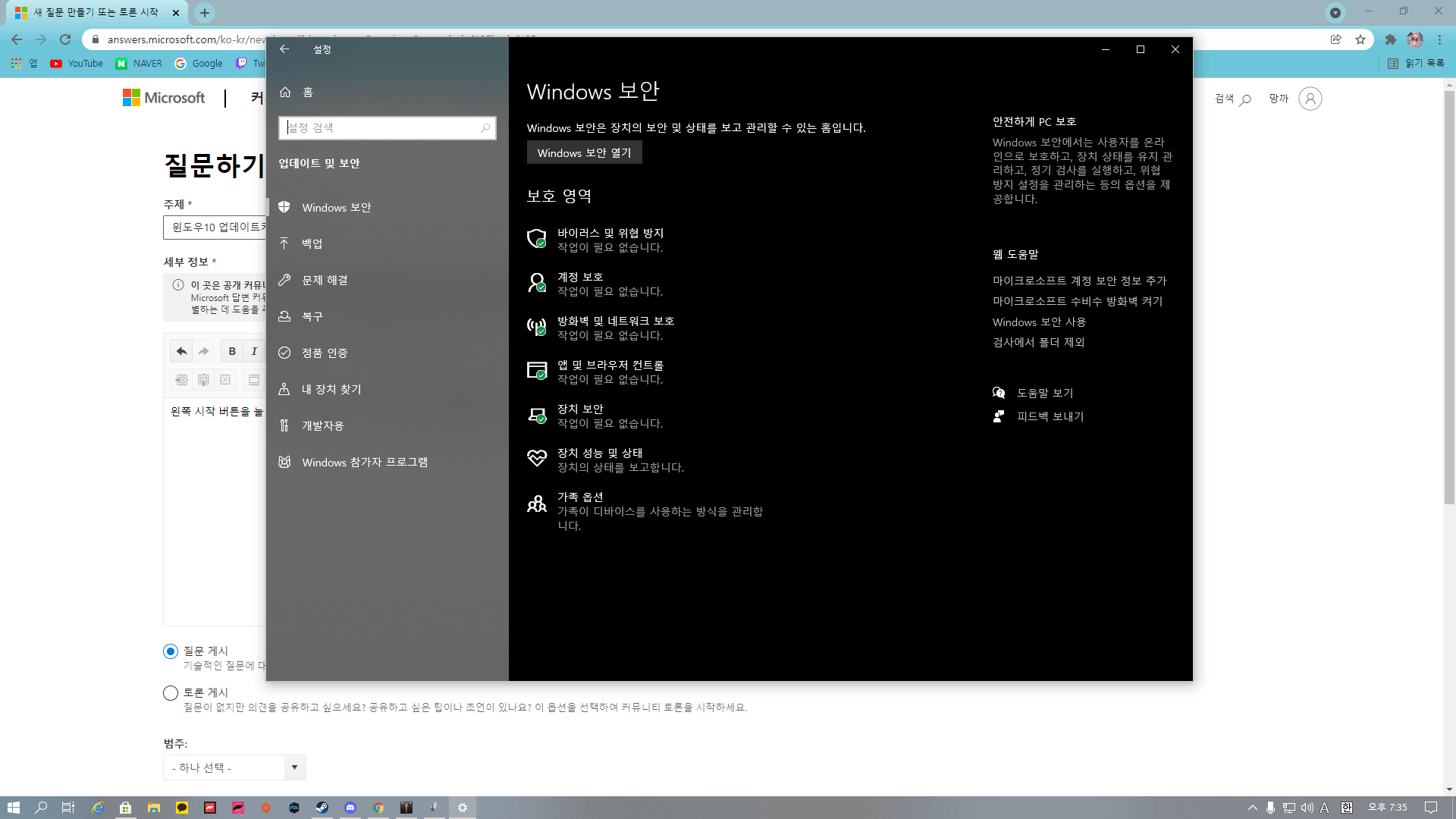Open the 계정 보호 account protection icon
This screenshot has height=819, width=1456.
point(537,283)
